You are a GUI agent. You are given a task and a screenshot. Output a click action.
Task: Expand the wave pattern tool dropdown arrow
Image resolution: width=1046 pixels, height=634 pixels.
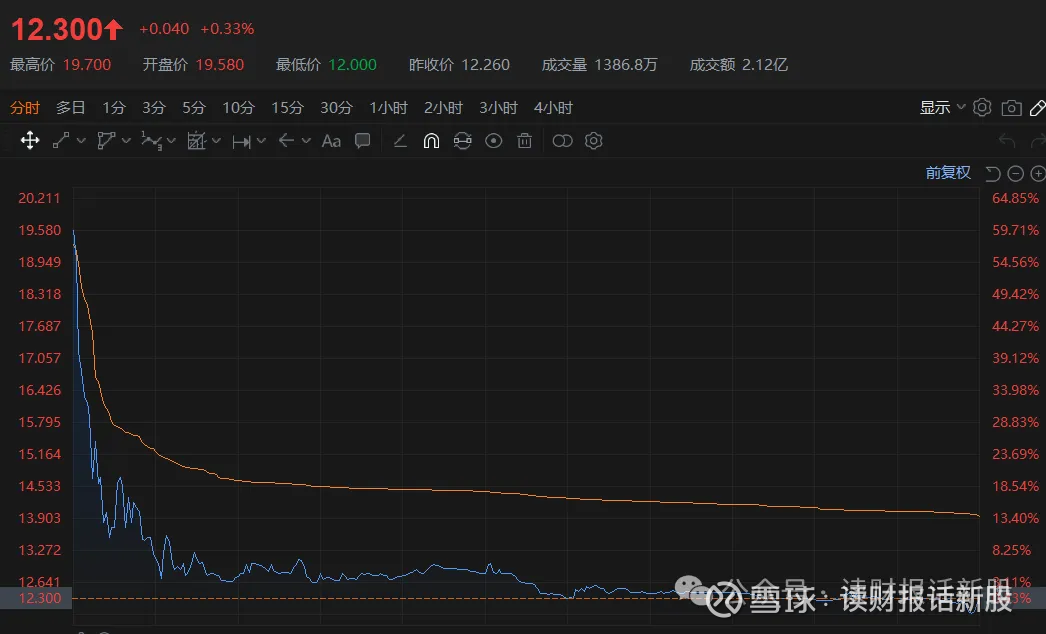(171, 141)
